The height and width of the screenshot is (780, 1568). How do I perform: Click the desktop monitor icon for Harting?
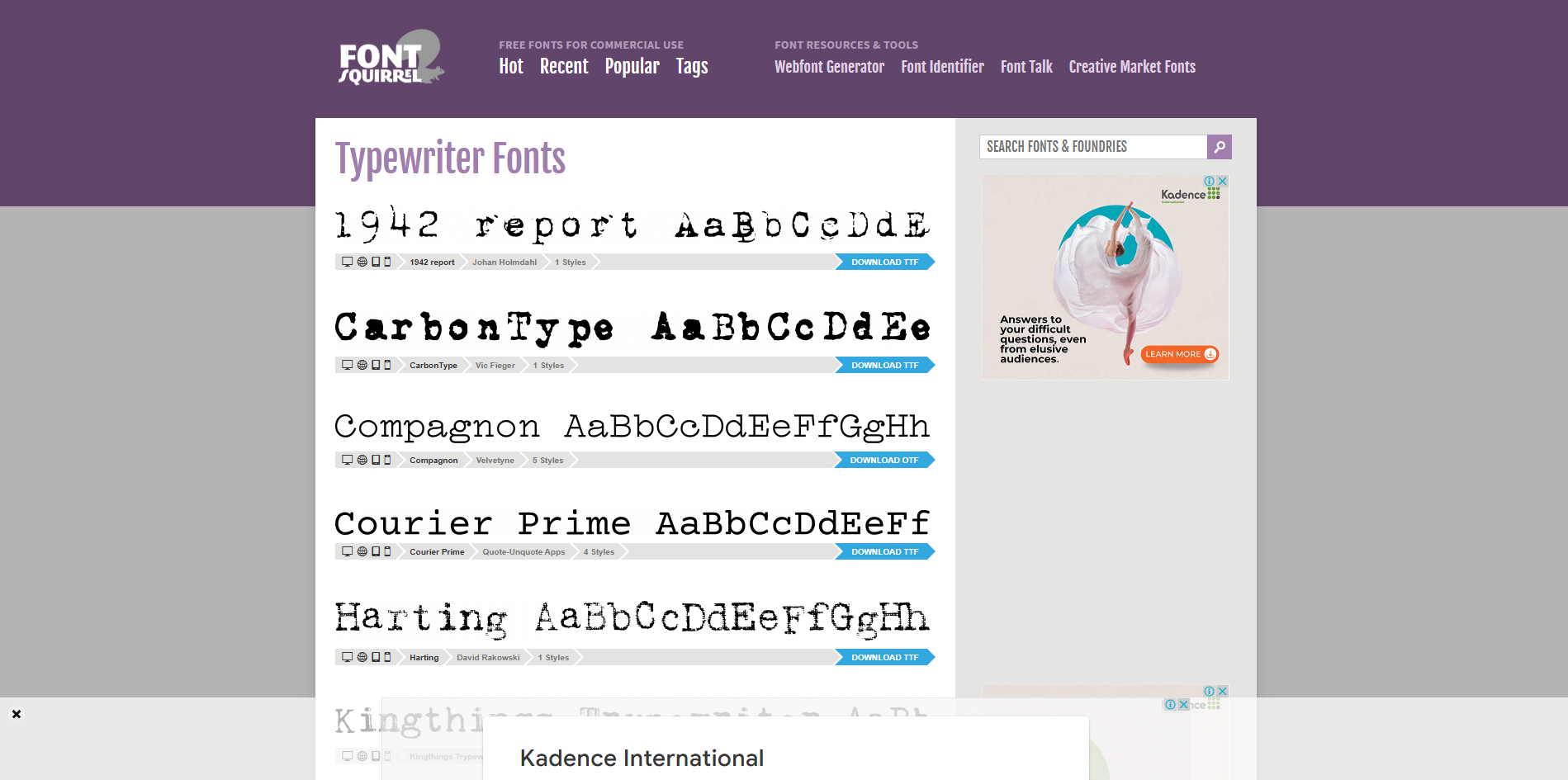point(347,657)
